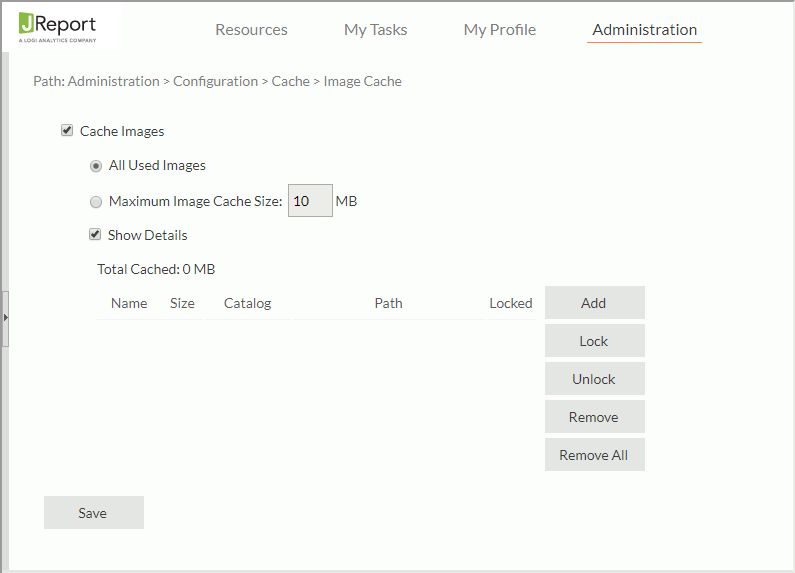Click the cache size MB input field
This screenshot has width=795, height=573.
pos(310,201)
